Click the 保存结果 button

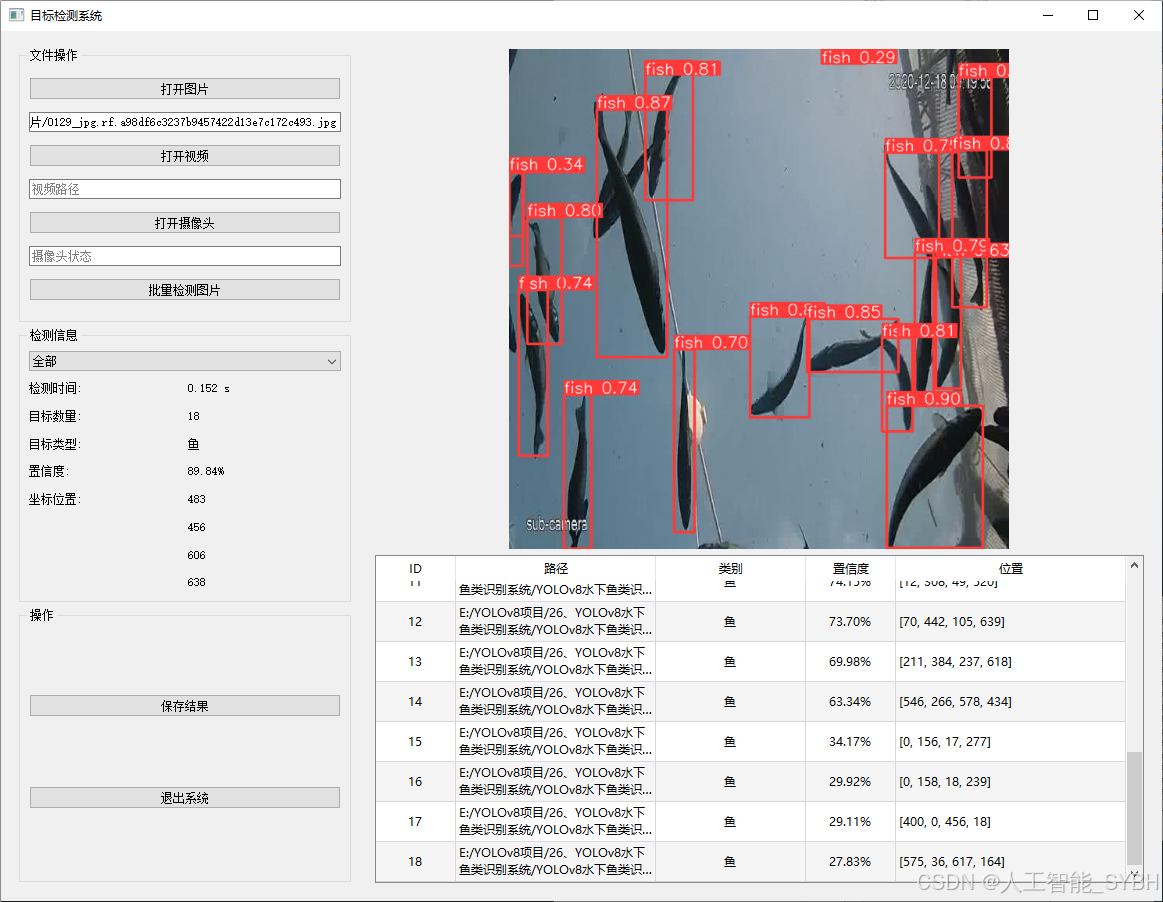[x=184, y=705]
